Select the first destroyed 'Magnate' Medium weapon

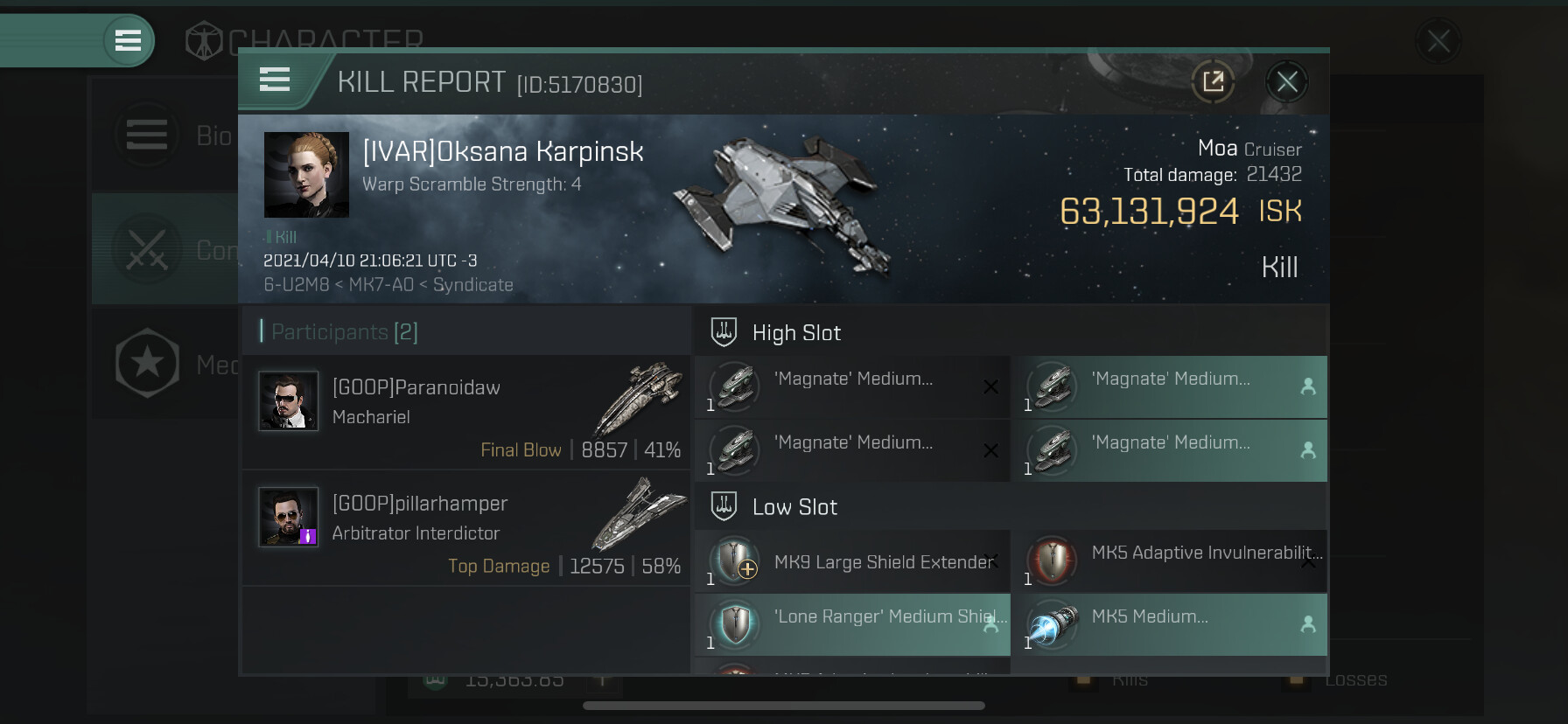[852, 386]
